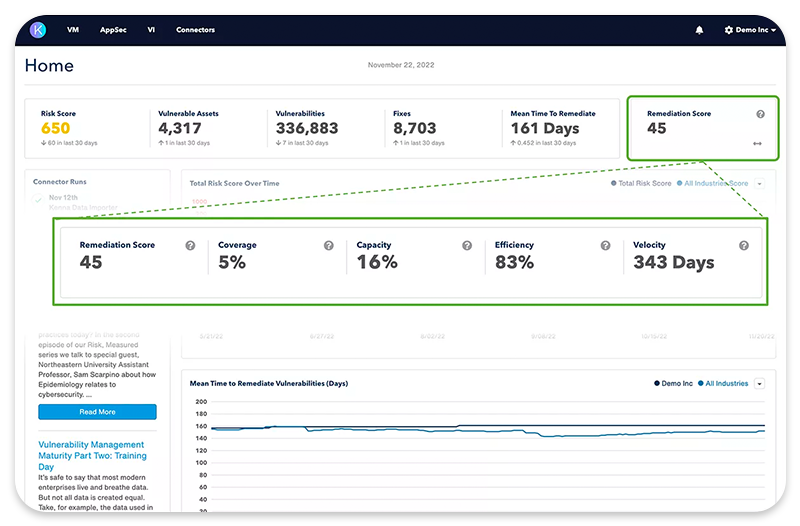Click Capacity value 16%
Screen dimensions: 800x526
pyautogui.click(x=377, y=262)
